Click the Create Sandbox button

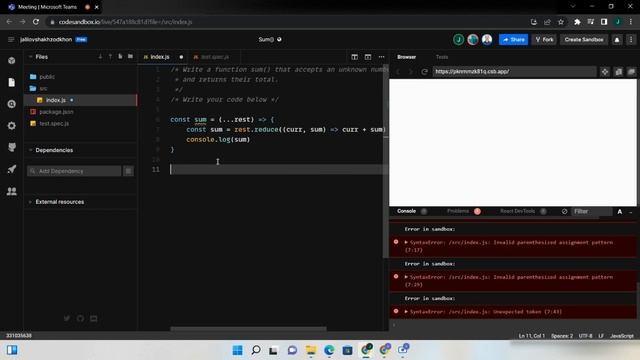(584, 40)
